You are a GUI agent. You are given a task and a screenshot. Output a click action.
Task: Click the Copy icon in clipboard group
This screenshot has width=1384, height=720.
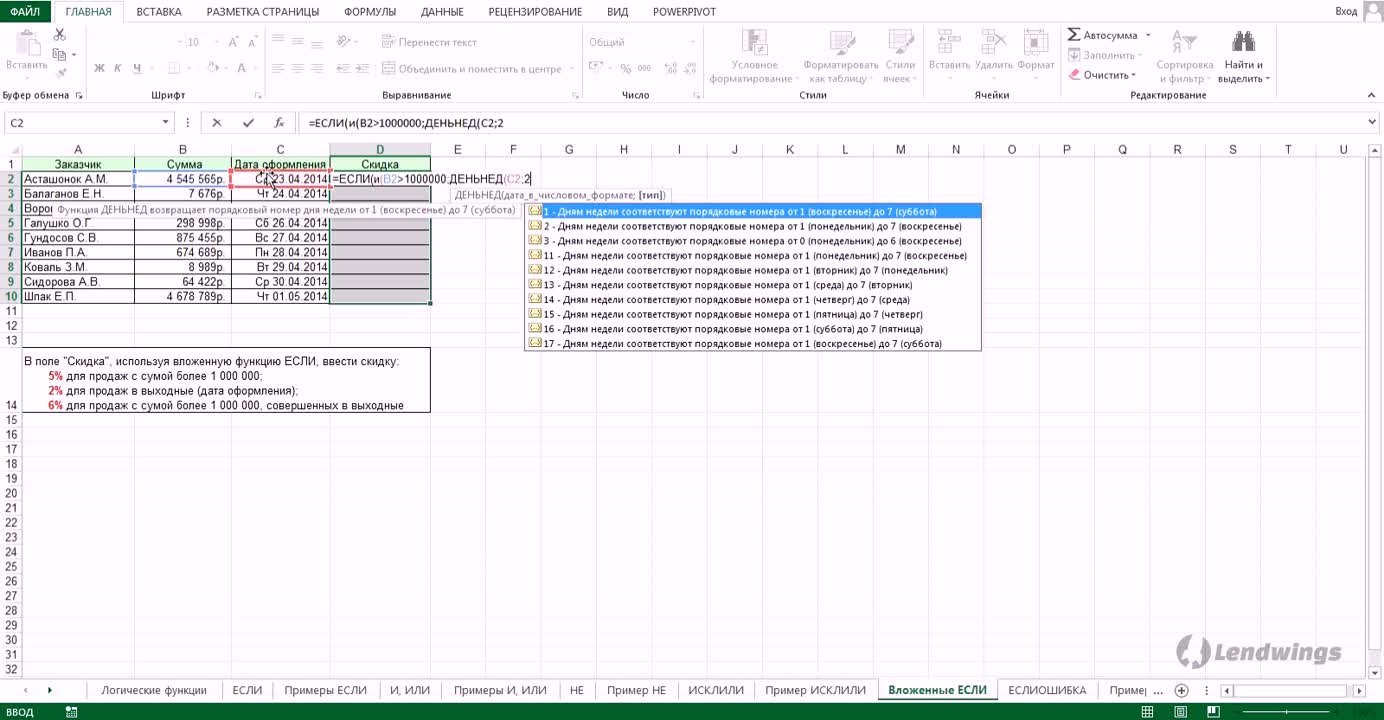[60, 54]
